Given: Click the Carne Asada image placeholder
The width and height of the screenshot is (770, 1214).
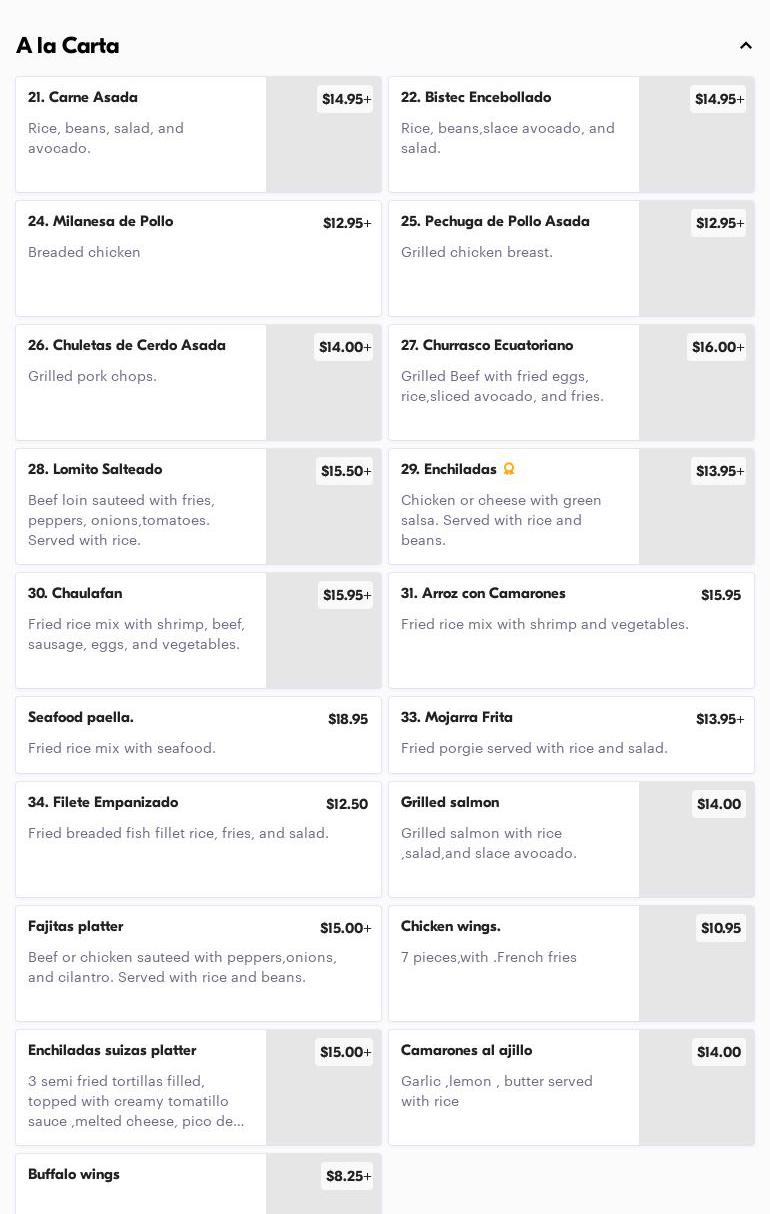Looking at the screenshot, I should pyautogui.click(x=323, y=150).
